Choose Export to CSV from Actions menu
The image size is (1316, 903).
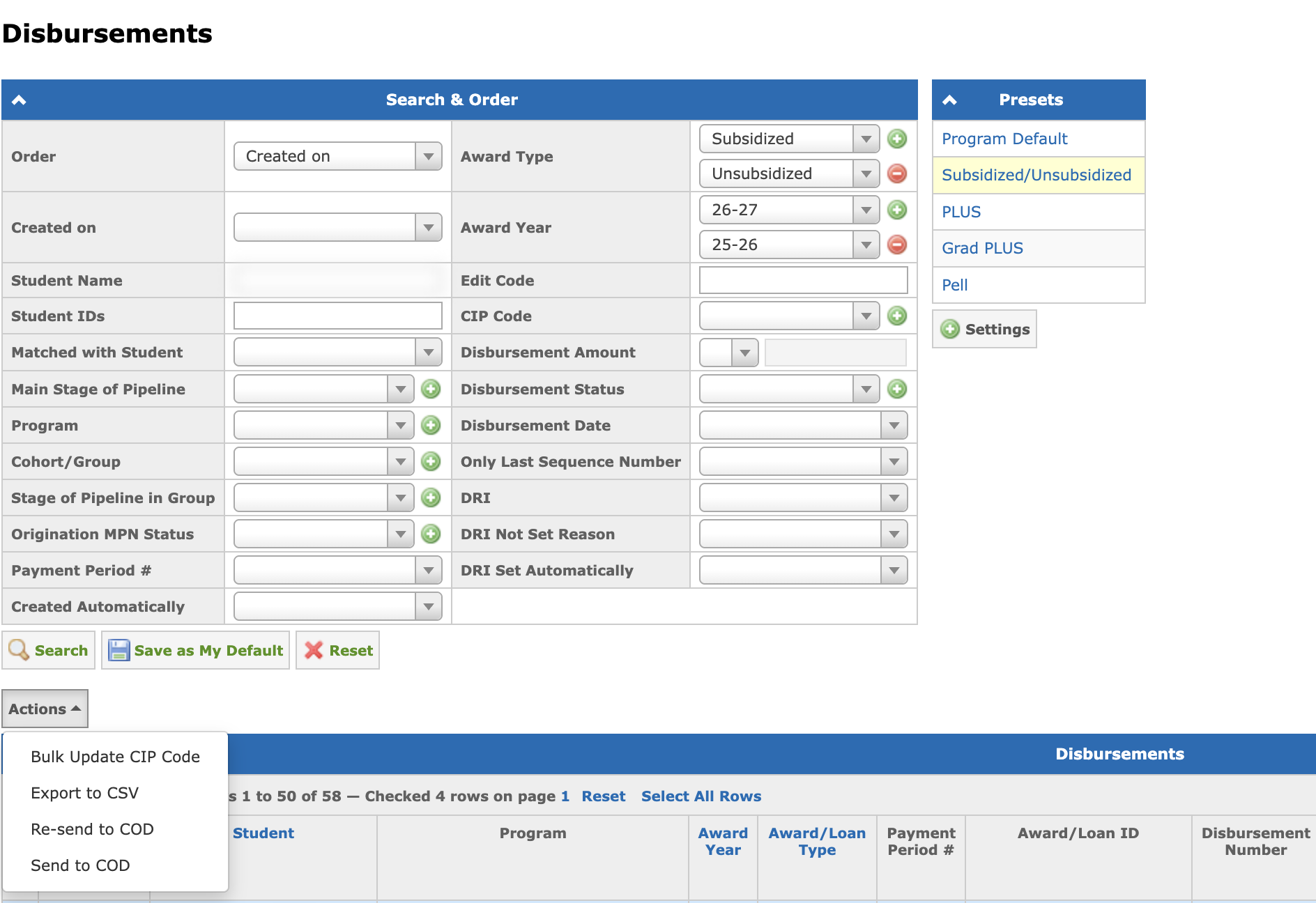(84, 793)
